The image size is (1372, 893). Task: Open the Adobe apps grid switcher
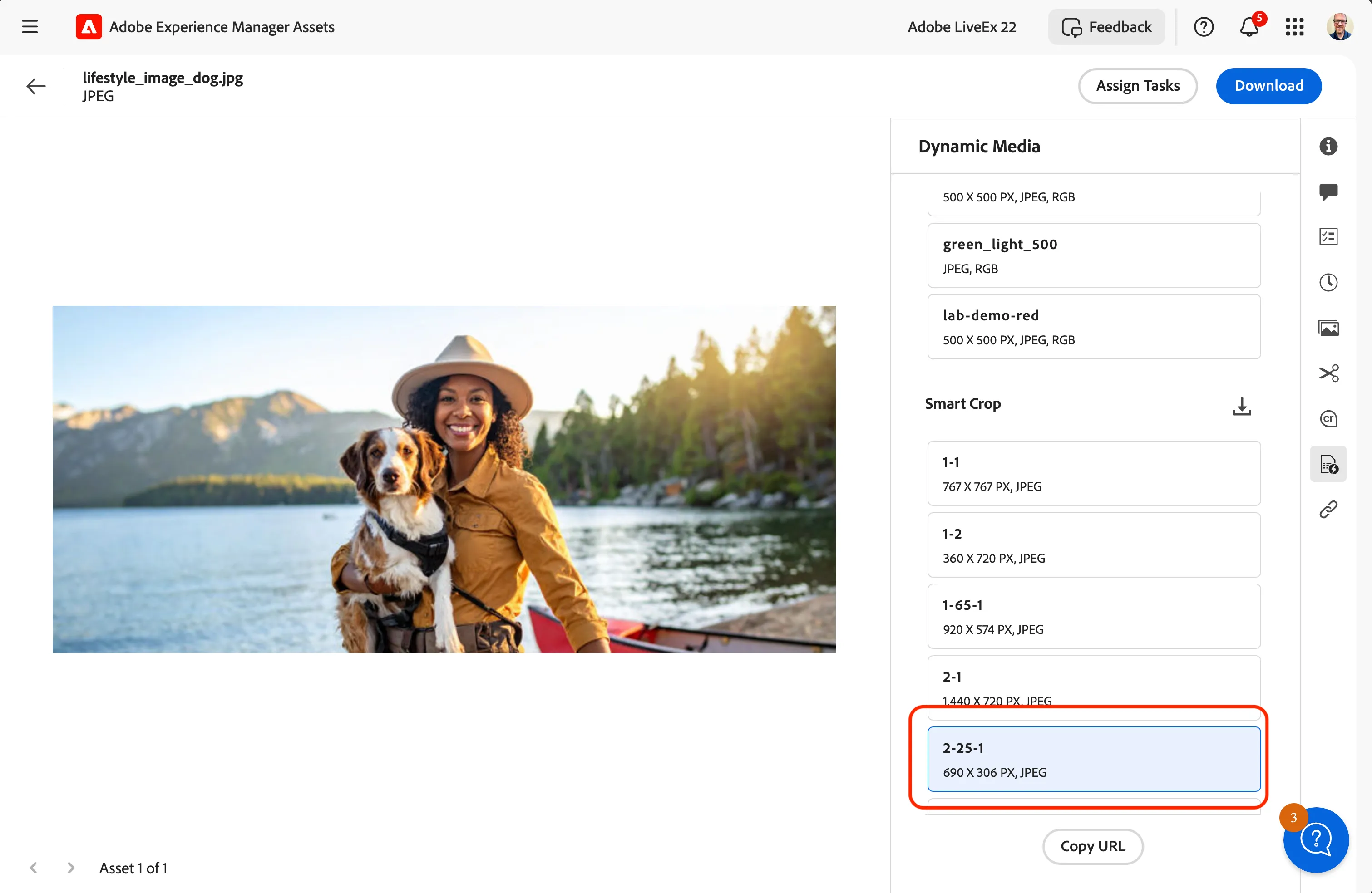[x=1295, y=26]
